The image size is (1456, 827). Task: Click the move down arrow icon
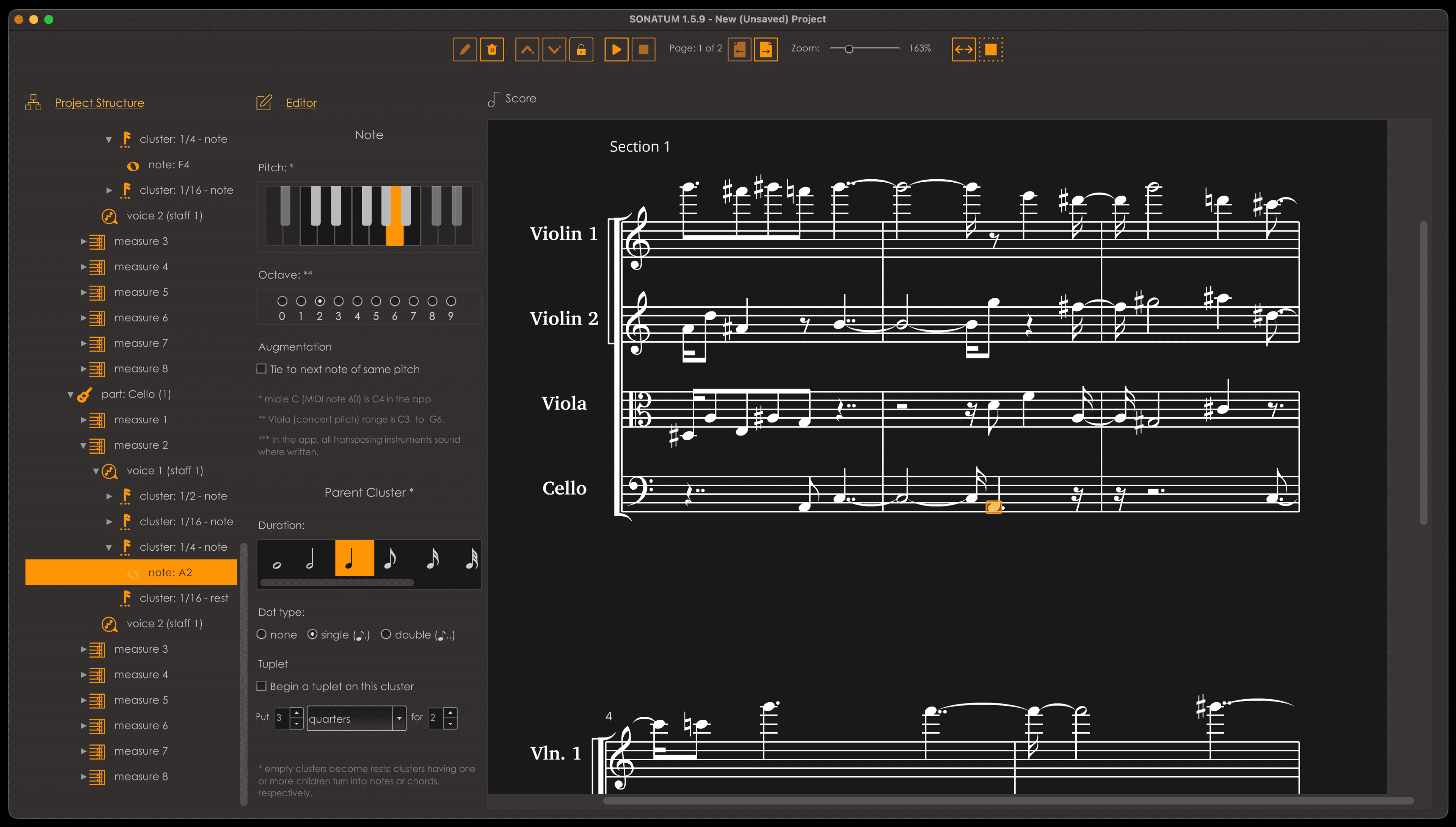point(554,49)
